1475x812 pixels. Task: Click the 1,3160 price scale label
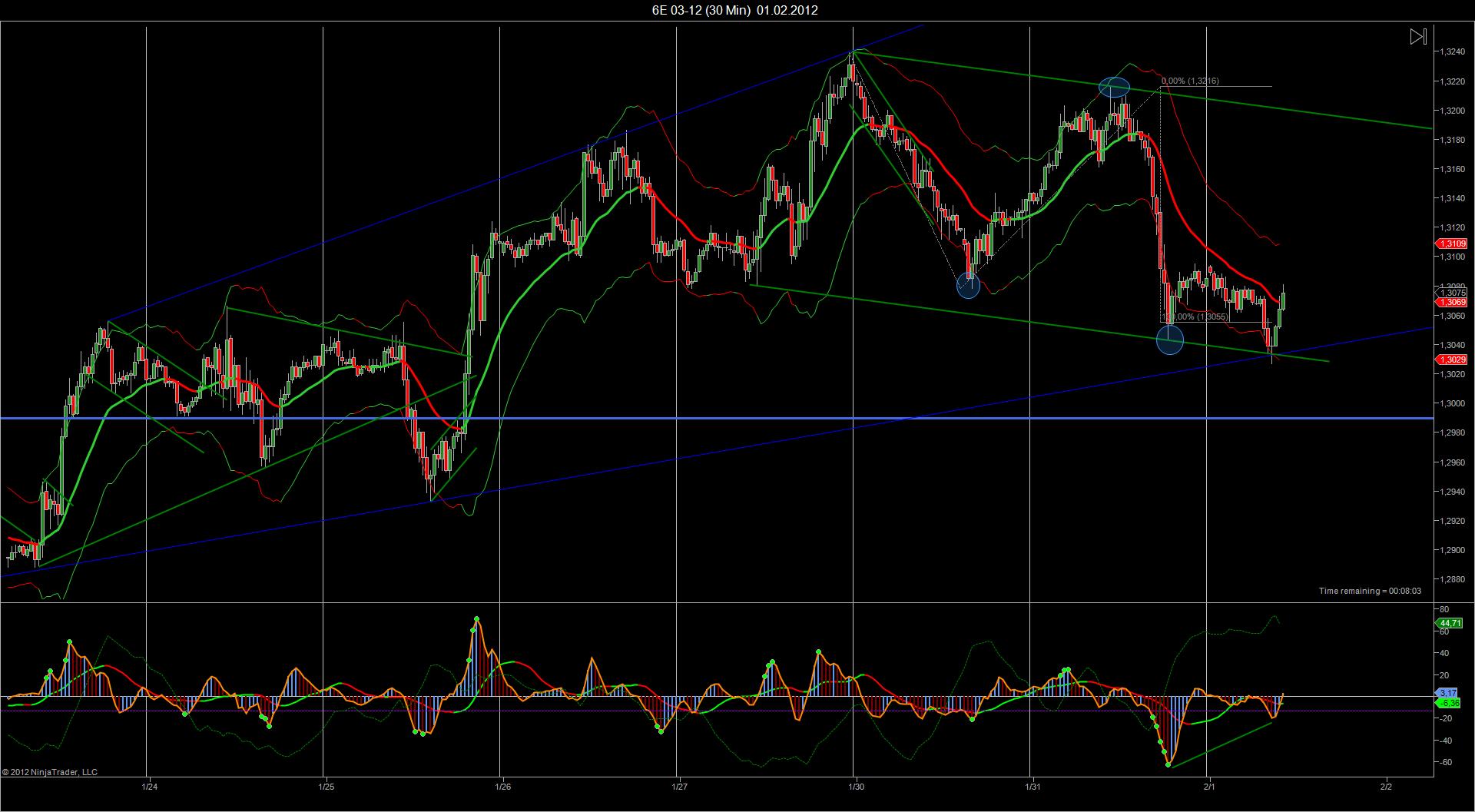click(x=1453, y=169)
